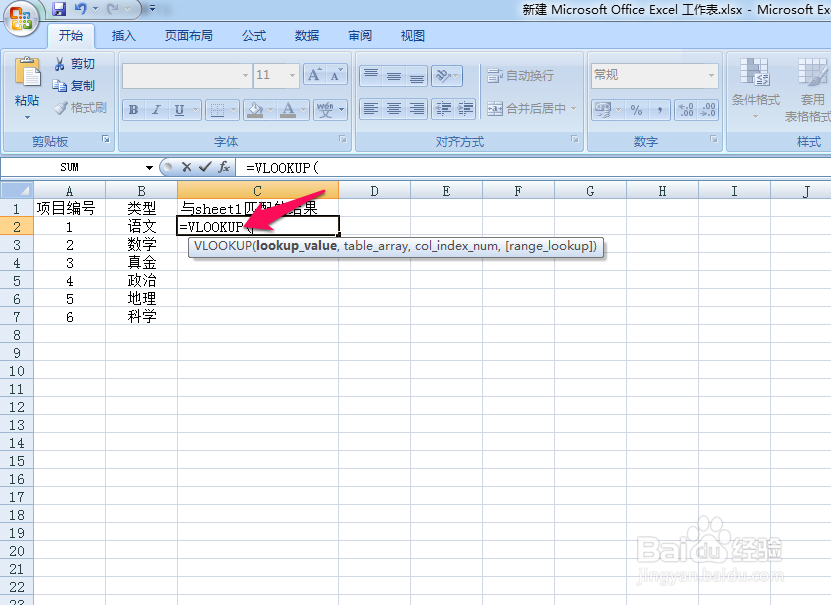Viewport: 831px width, 605px height.
Task: Open the insert function fx dialog
Action: point(224,167)
